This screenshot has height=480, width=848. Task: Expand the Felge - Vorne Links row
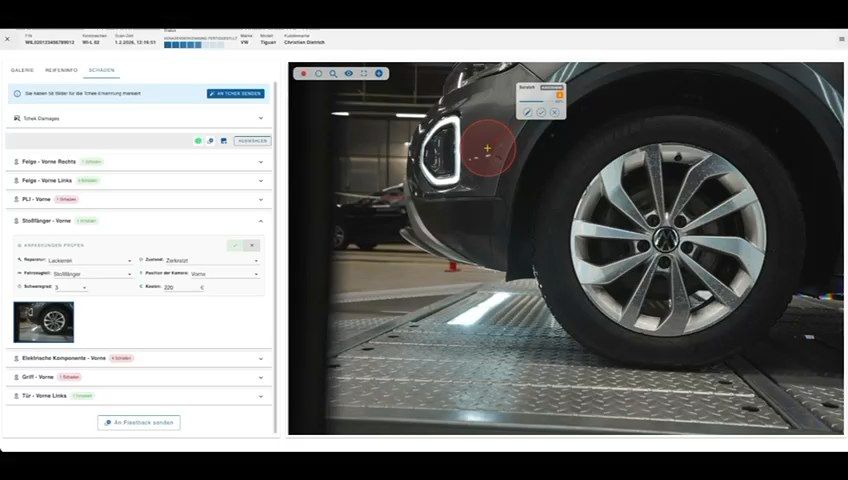138,181
